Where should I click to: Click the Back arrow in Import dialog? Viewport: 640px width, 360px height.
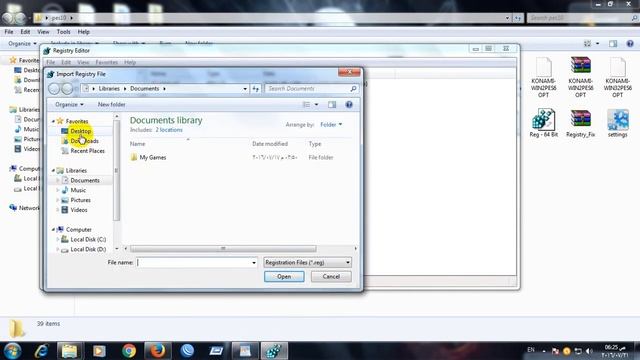(x=54, y=89)
